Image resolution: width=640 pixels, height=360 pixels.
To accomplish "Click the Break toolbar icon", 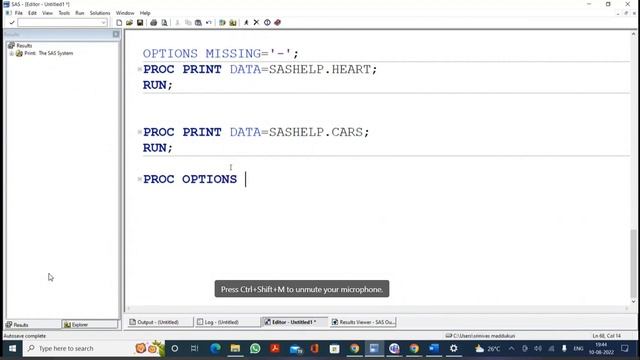I will [x=267, y=22].
